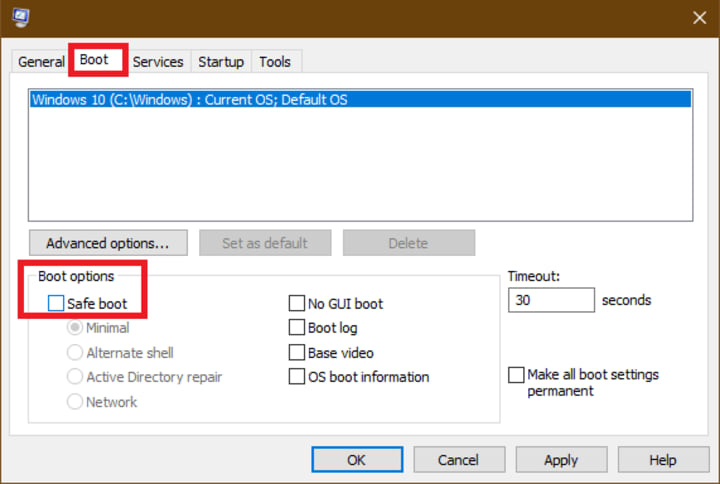Tick the No GUI boot checkbox
720x484 pixels.
point(297,304)
